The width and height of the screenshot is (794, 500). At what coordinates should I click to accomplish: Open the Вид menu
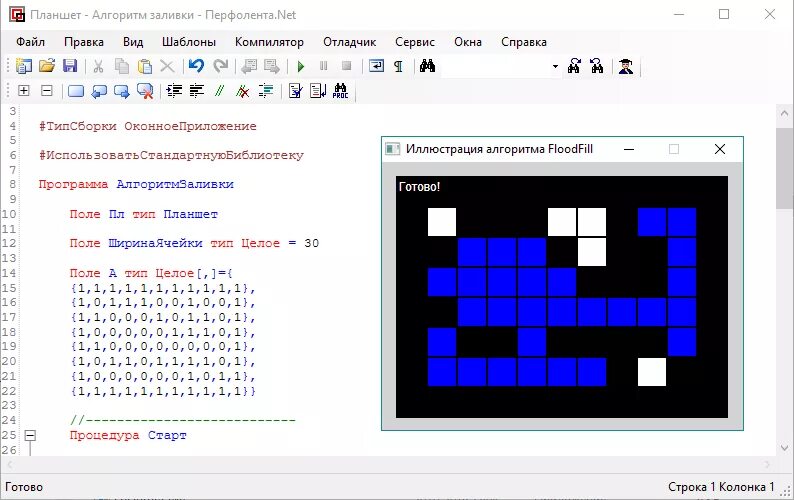[x=133, y=42]
